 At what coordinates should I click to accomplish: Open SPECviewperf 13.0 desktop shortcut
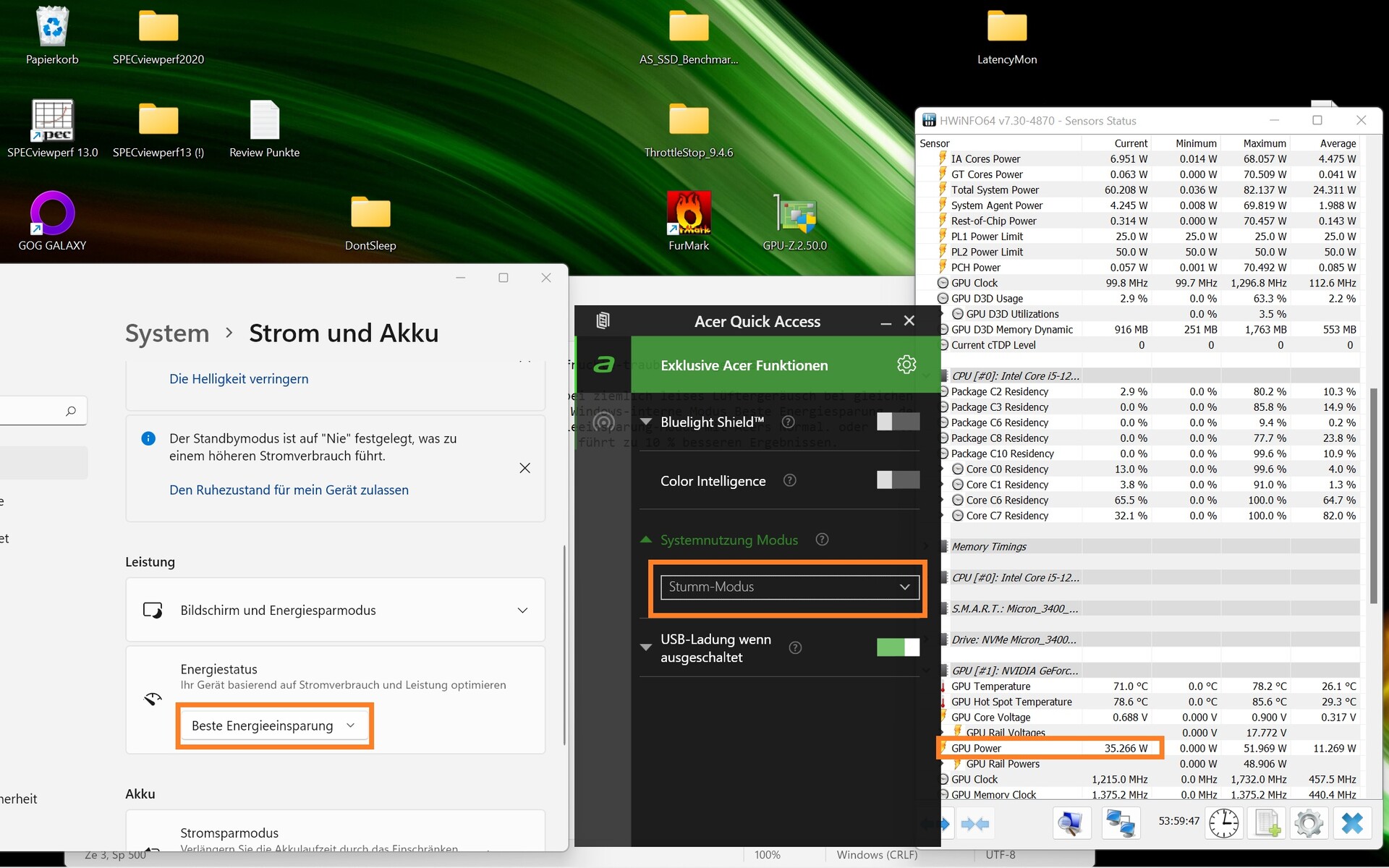click(x=52, y=129)
